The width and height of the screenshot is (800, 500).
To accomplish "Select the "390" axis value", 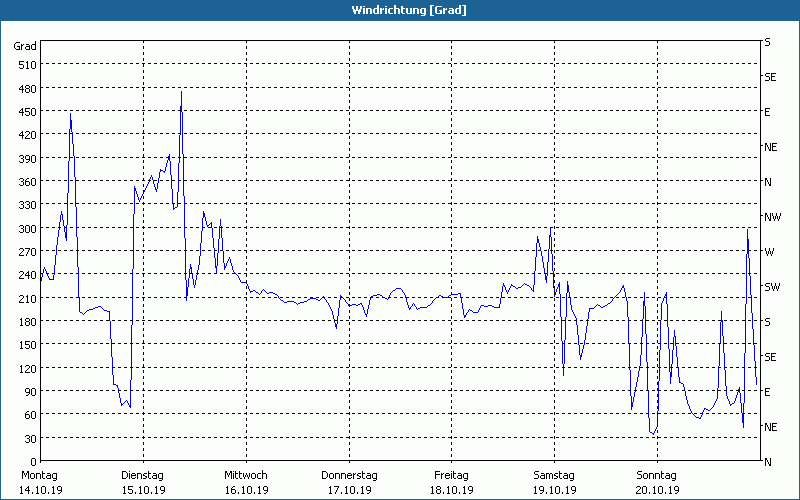I will point(27,159).
